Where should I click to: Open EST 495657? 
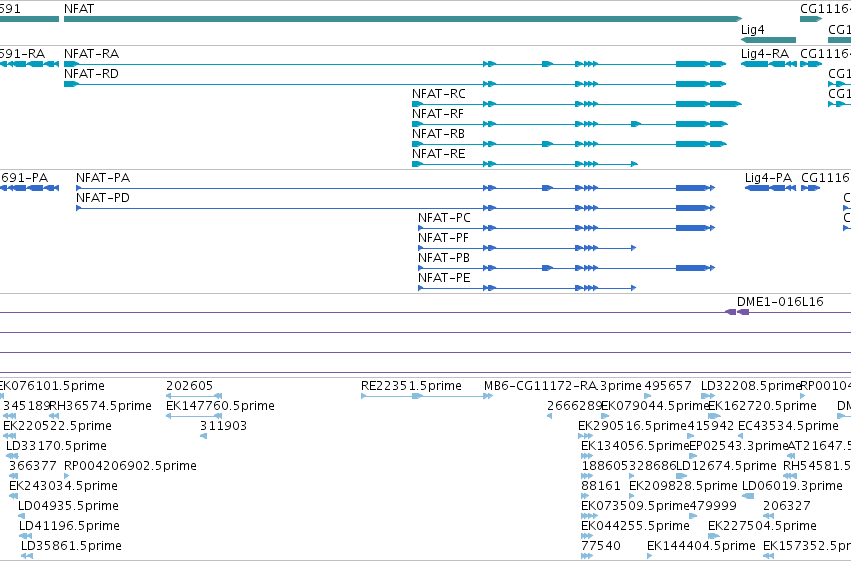pyautogui.click(x=668, y=386)
